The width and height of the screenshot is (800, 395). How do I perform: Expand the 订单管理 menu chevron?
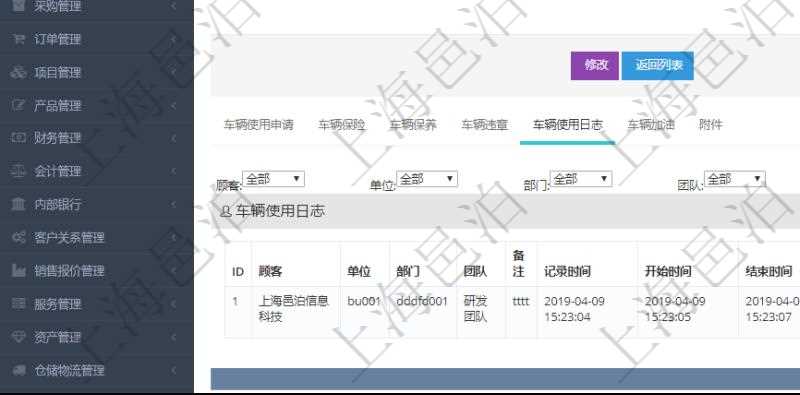(x=173, y=39)
